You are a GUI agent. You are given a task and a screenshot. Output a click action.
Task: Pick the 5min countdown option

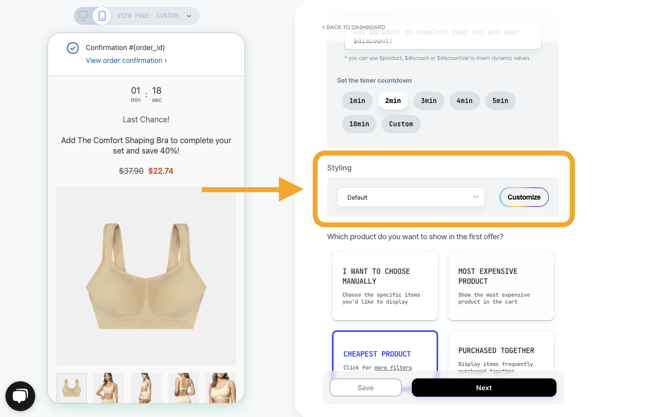[500, 101]
